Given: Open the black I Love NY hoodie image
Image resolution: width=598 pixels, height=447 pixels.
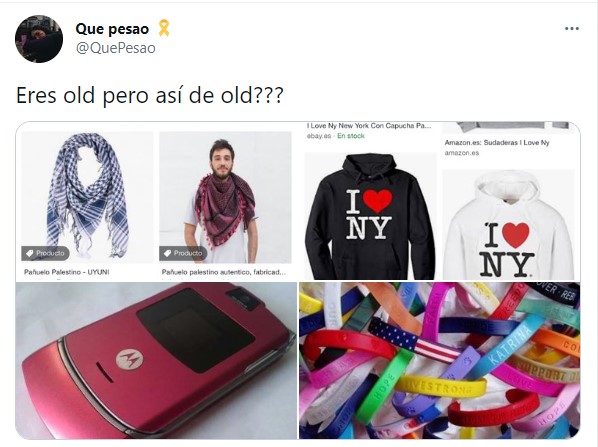Looking at the screenshot, I should tap(370, 216).
